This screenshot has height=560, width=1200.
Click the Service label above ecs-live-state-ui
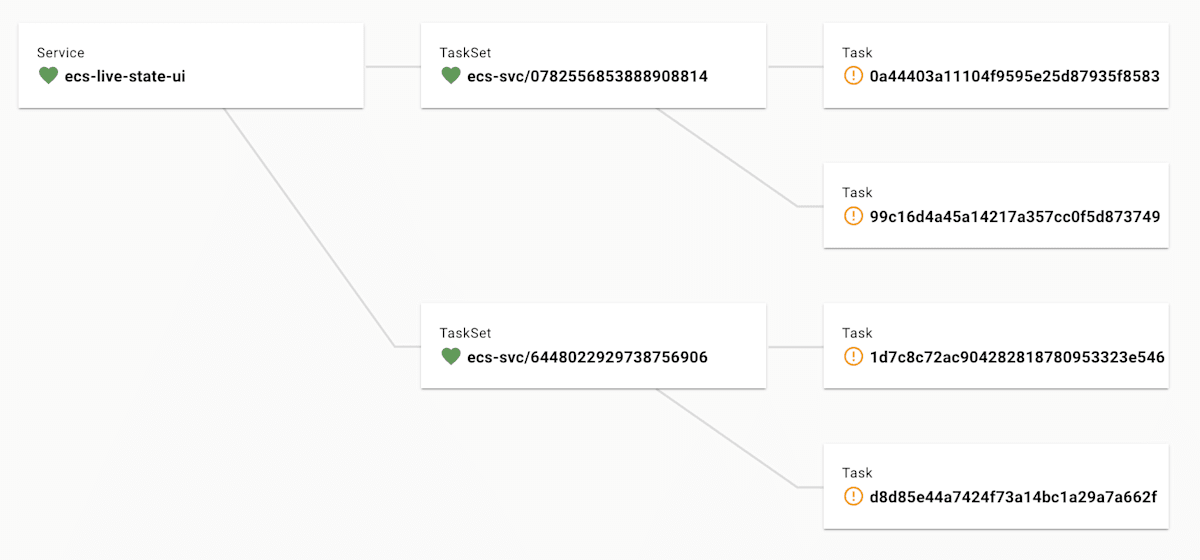point(61,53)
